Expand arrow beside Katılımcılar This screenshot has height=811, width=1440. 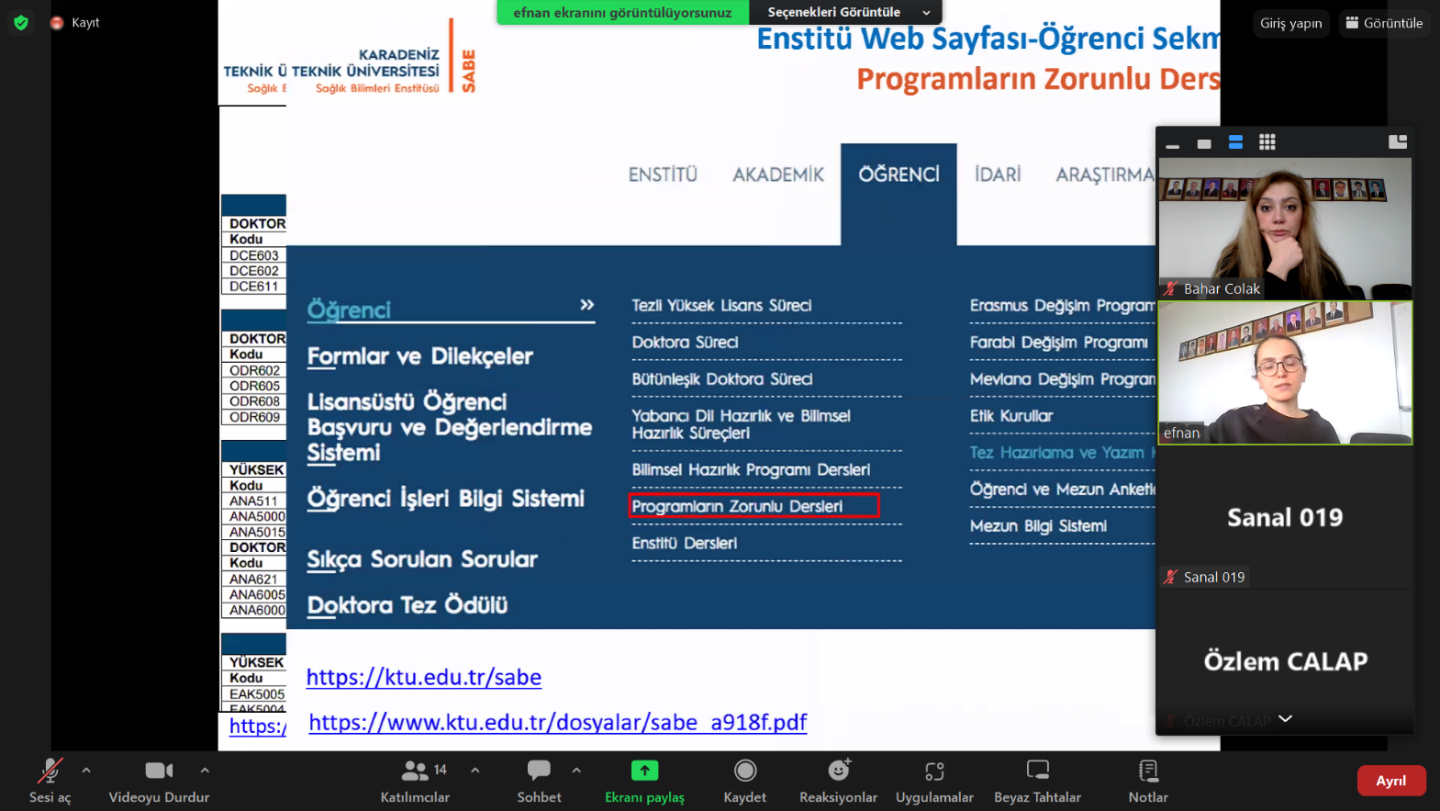click(x=475, y=770)
